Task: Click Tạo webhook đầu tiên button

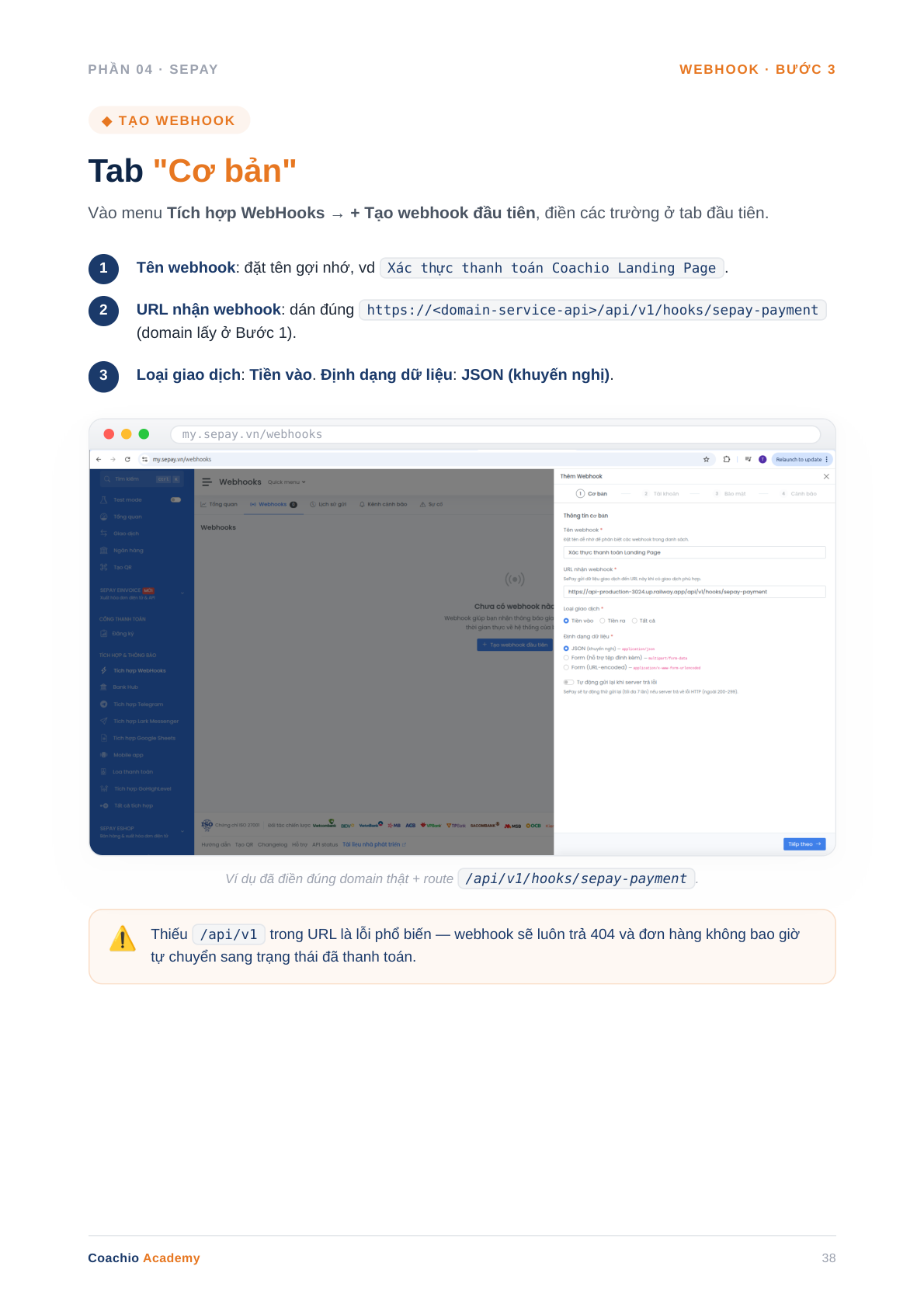Action: [515, 645]
